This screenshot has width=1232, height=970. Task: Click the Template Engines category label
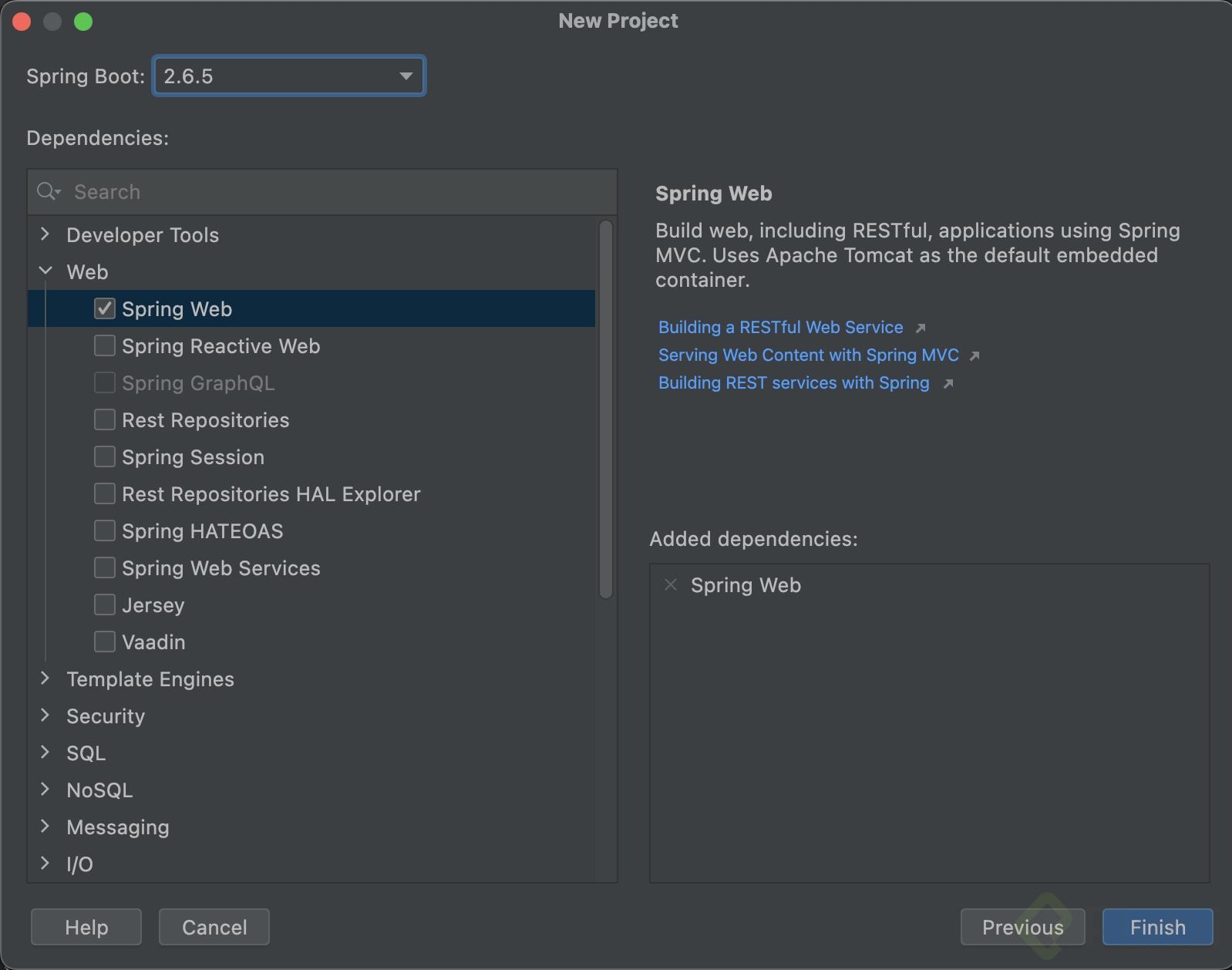point(150,679)
